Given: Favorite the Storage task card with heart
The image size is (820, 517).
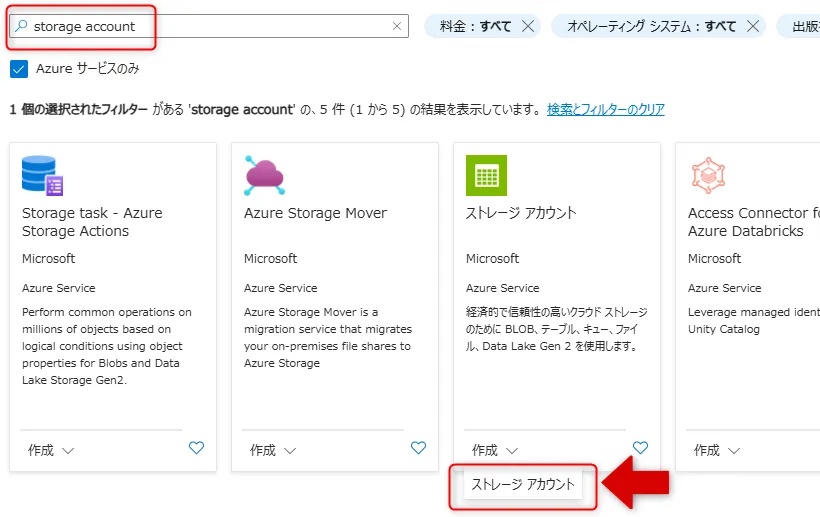Looking at the screenshot, I should [x=196, y=447].
